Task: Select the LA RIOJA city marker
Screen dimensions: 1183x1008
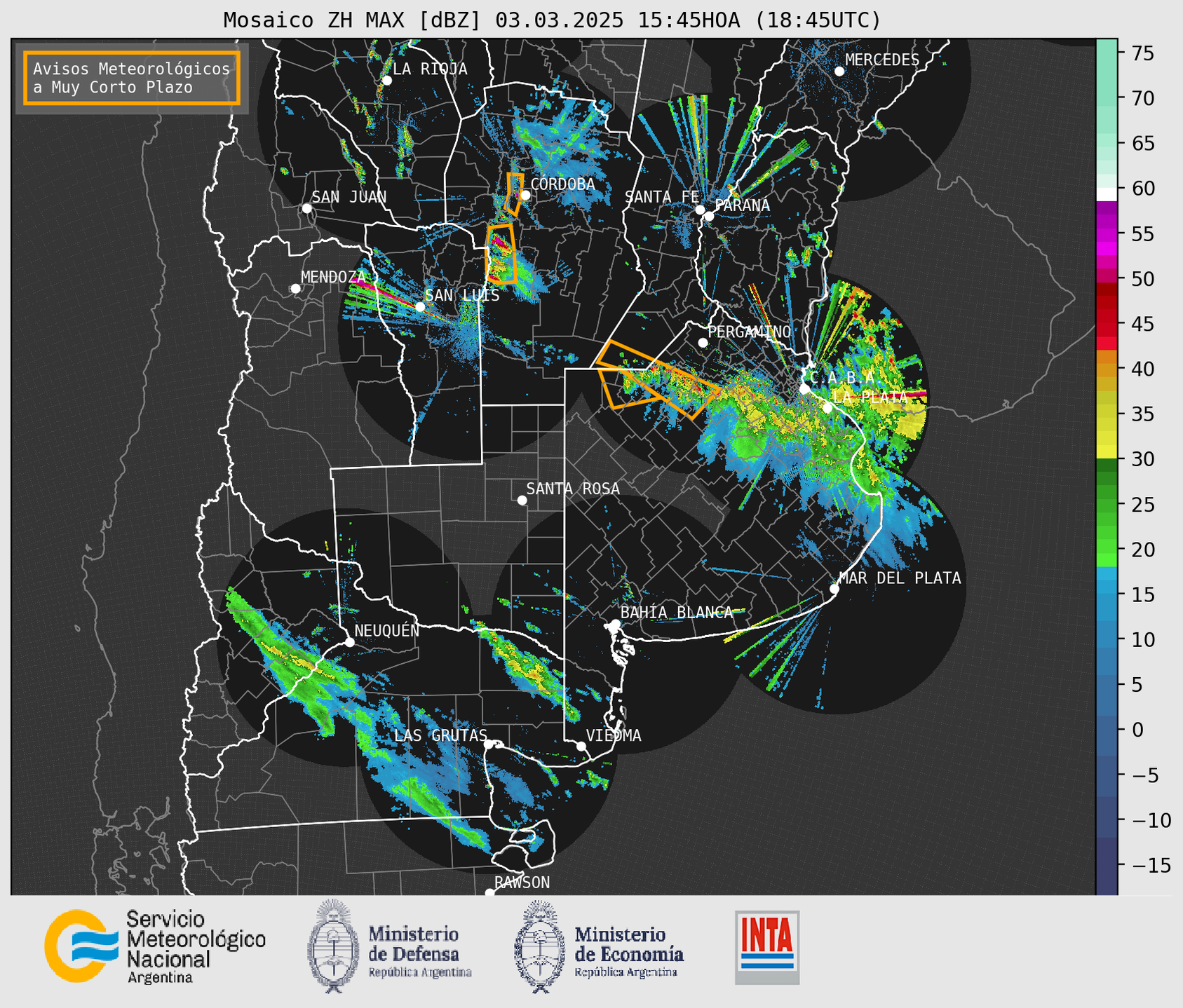Action: [387, 81]
